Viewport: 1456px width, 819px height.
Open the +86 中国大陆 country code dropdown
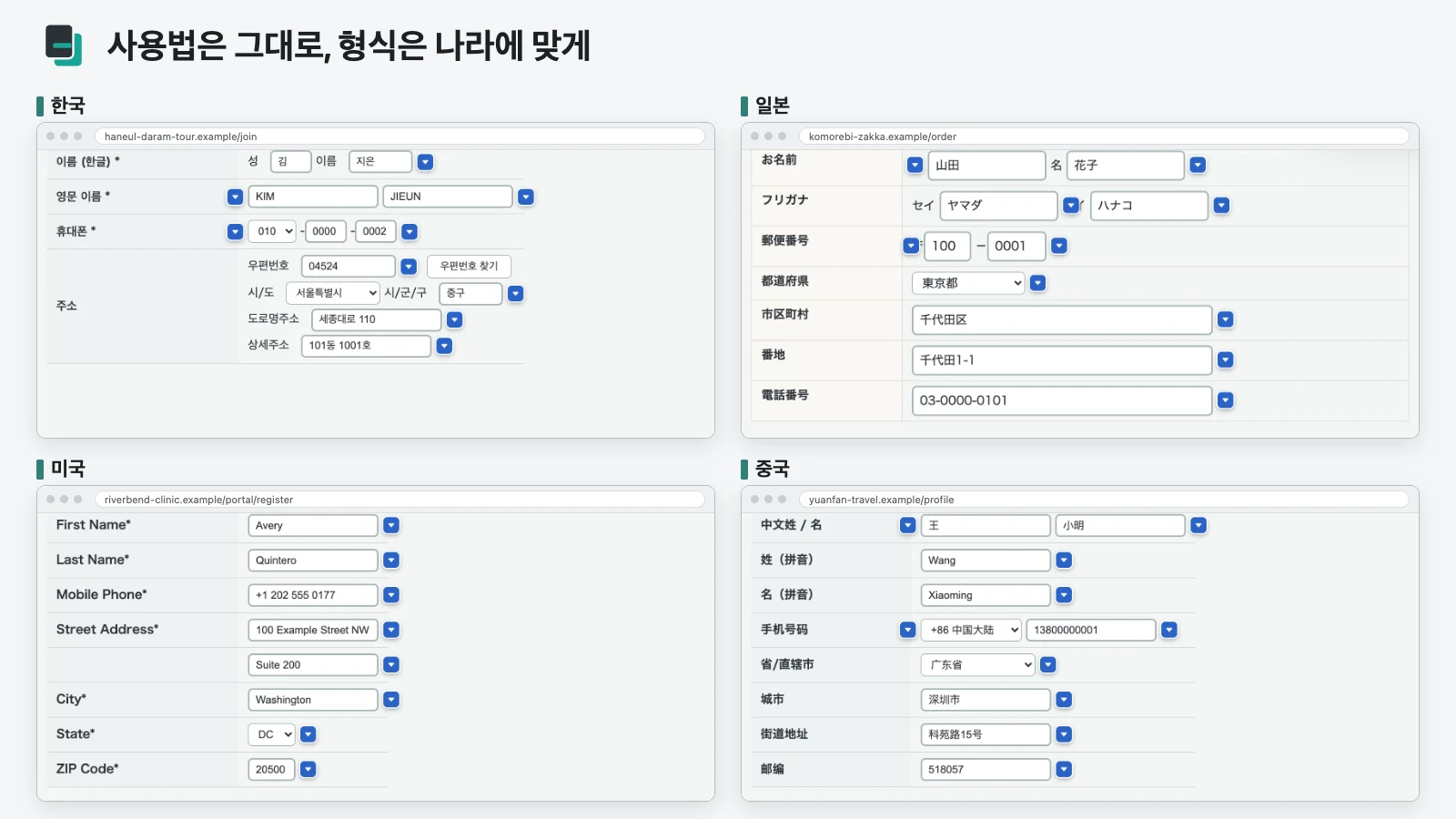coord(971,630)
